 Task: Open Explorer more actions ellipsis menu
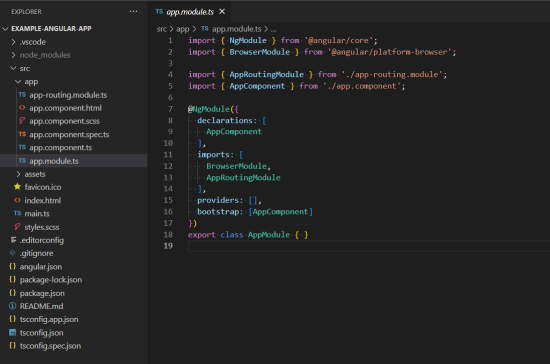133,12
